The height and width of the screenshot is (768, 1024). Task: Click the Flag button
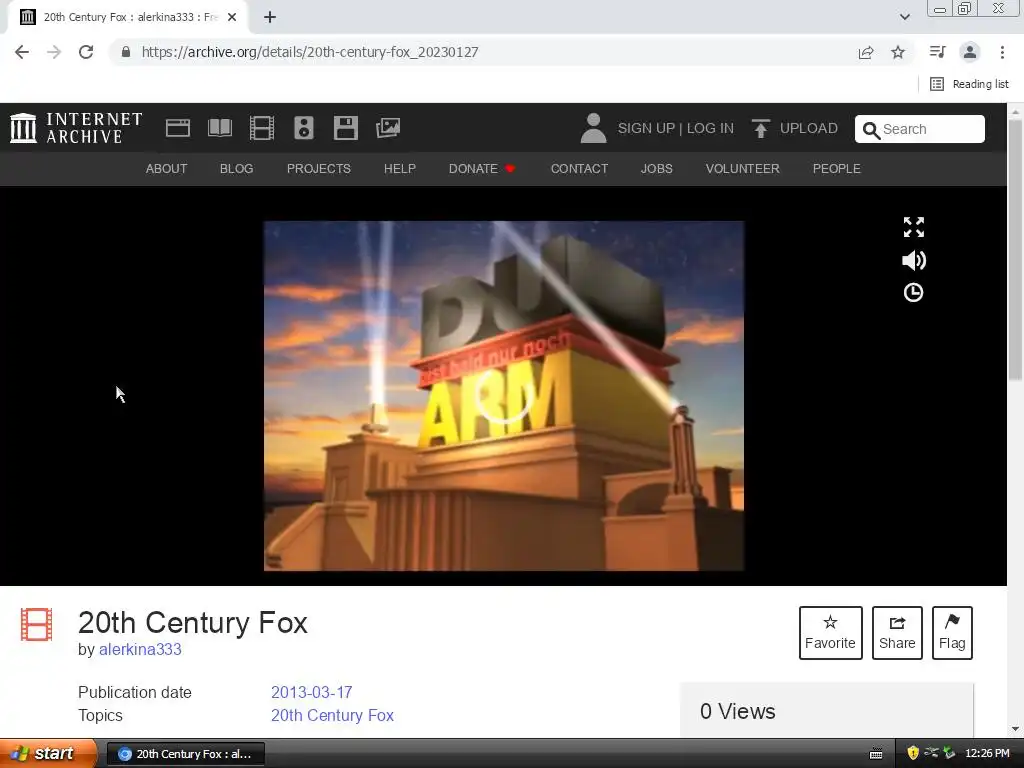point(952,633)
